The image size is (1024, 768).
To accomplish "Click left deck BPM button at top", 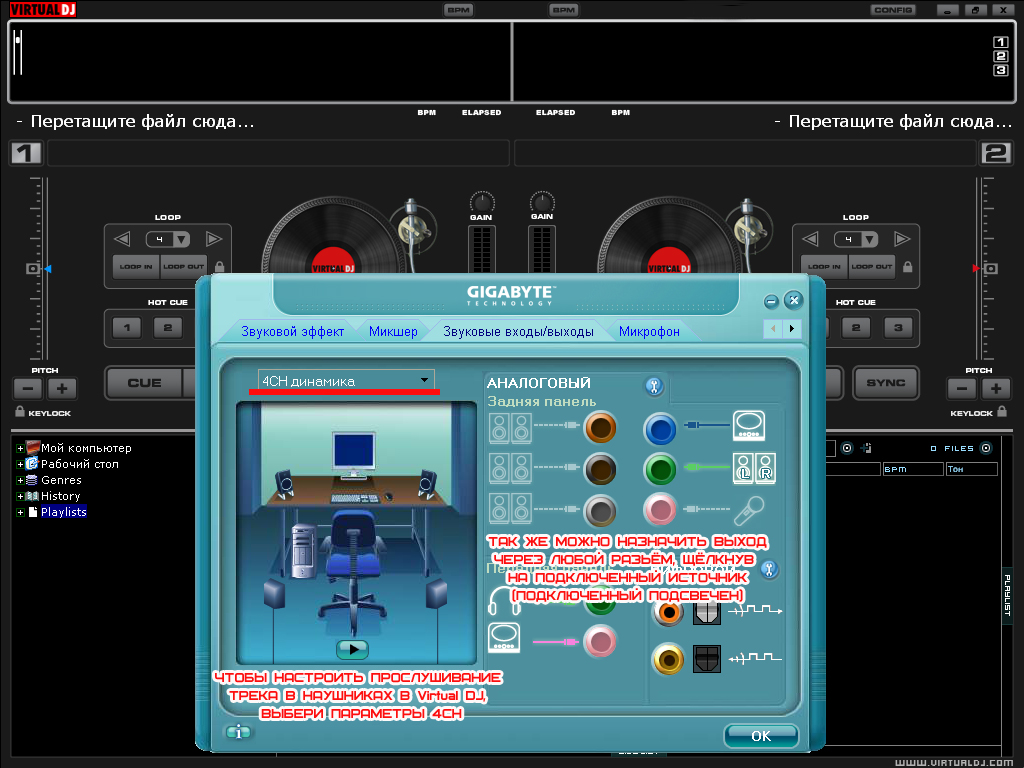I will 458,10.
